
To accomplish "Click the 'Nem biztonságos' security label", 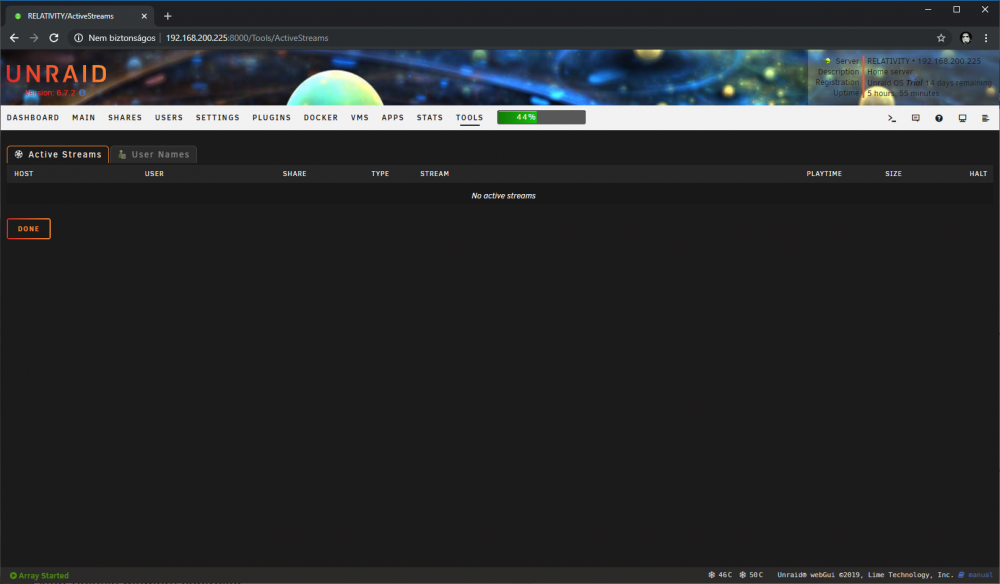I will click(x=122, y=38).
